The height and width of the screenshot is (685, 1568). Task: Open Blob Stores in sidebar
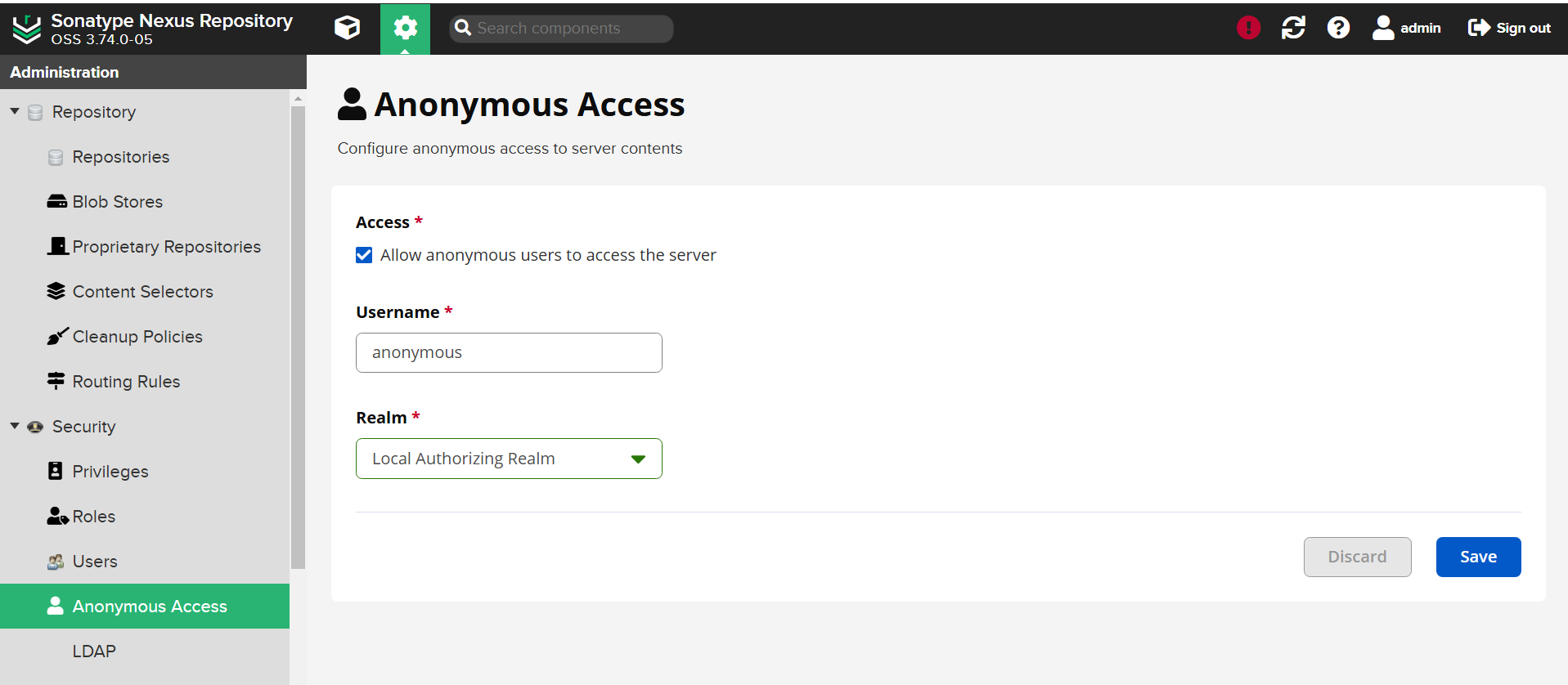coord(117,202)
